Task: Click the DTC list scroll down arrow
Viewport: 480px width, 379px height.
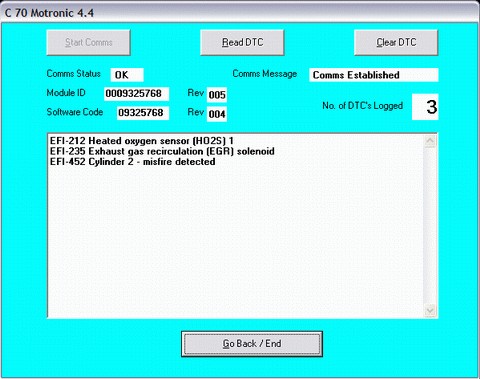Action: (430, 311)
